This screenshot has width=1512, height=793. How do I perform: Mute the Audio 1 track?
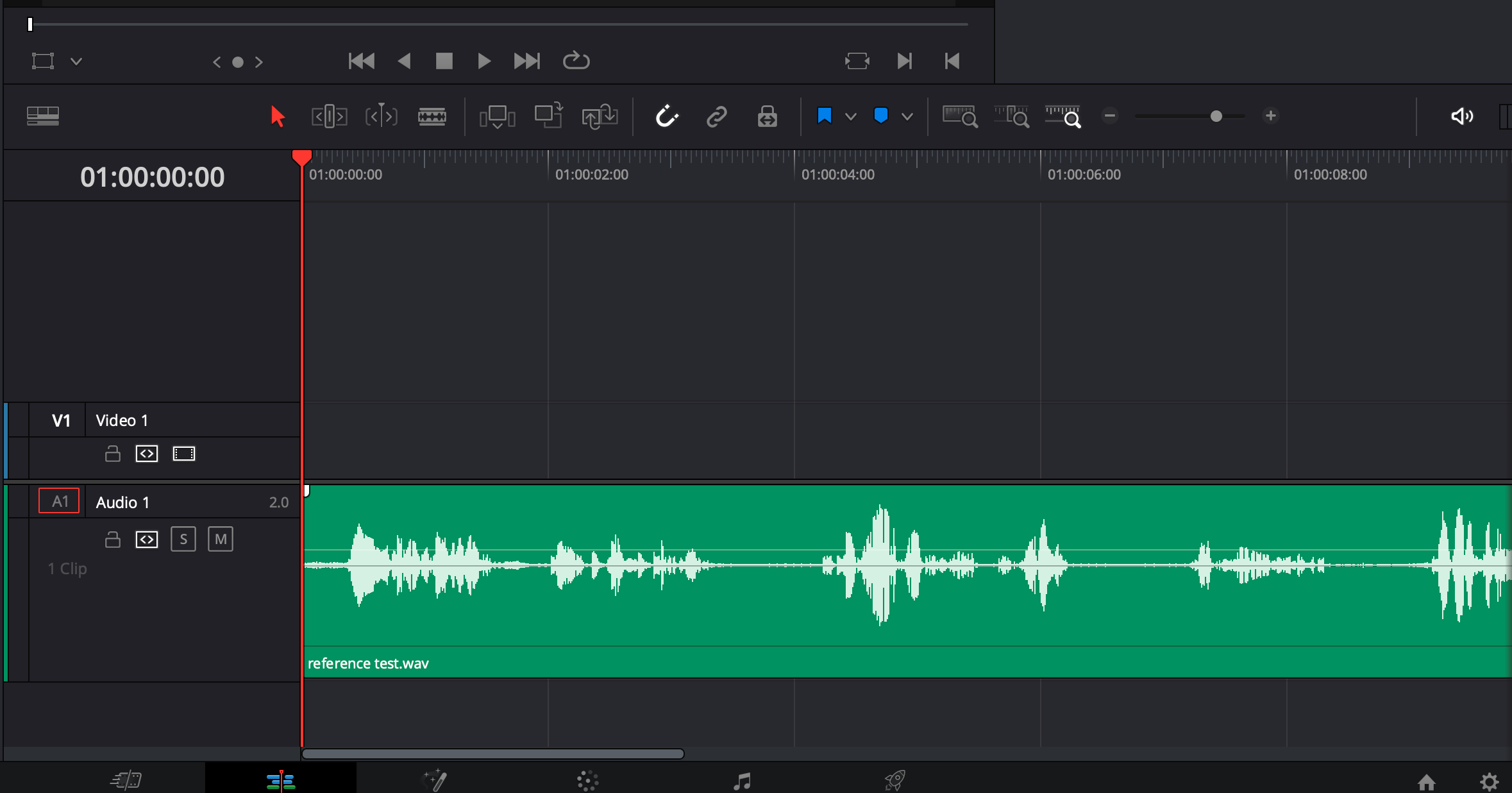pyautogui.click(x=221, y=539)
